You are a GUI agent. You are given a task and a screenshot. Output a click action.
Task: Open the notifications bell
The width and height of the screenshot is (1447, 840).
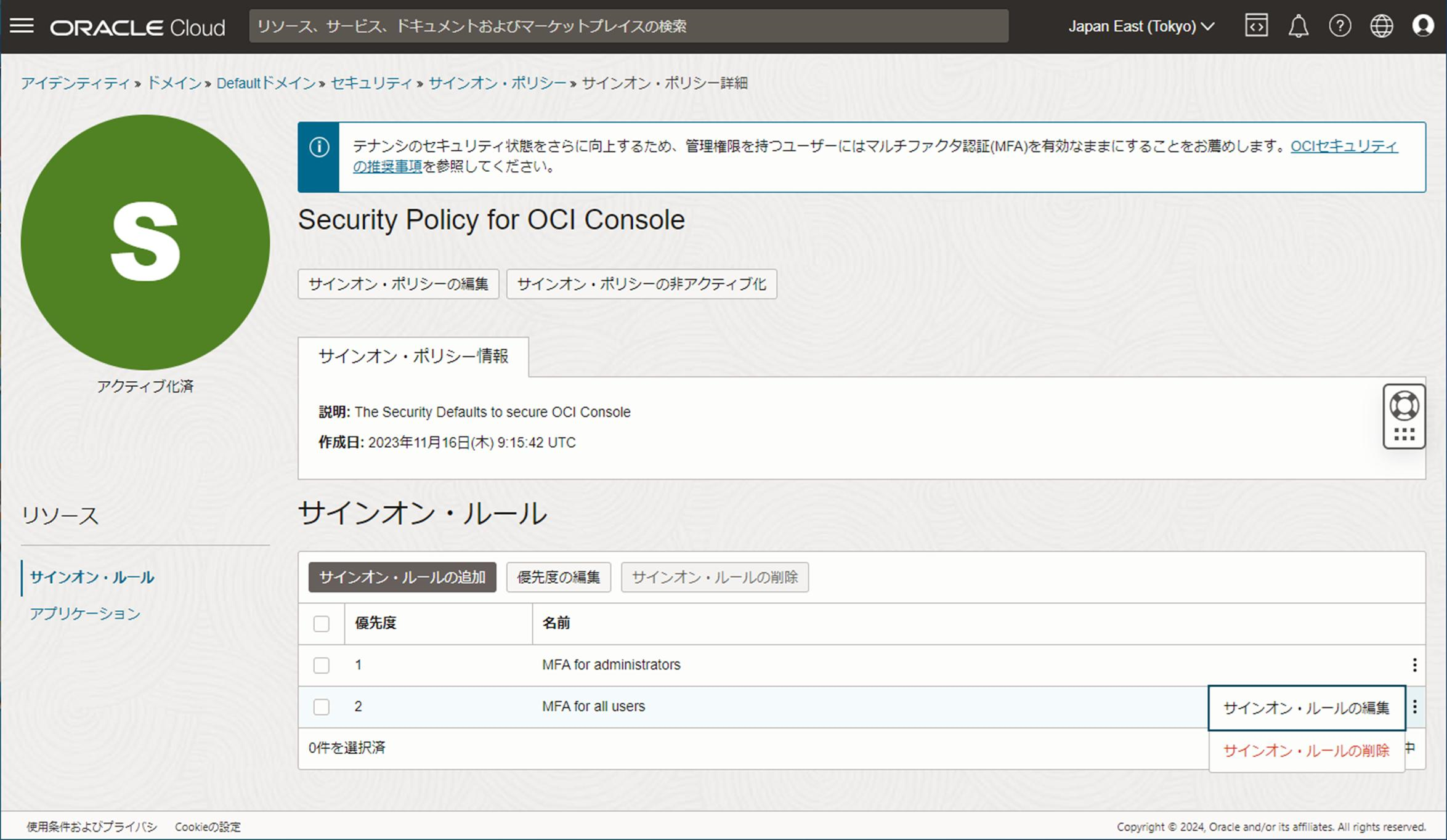coord(1298,26)
